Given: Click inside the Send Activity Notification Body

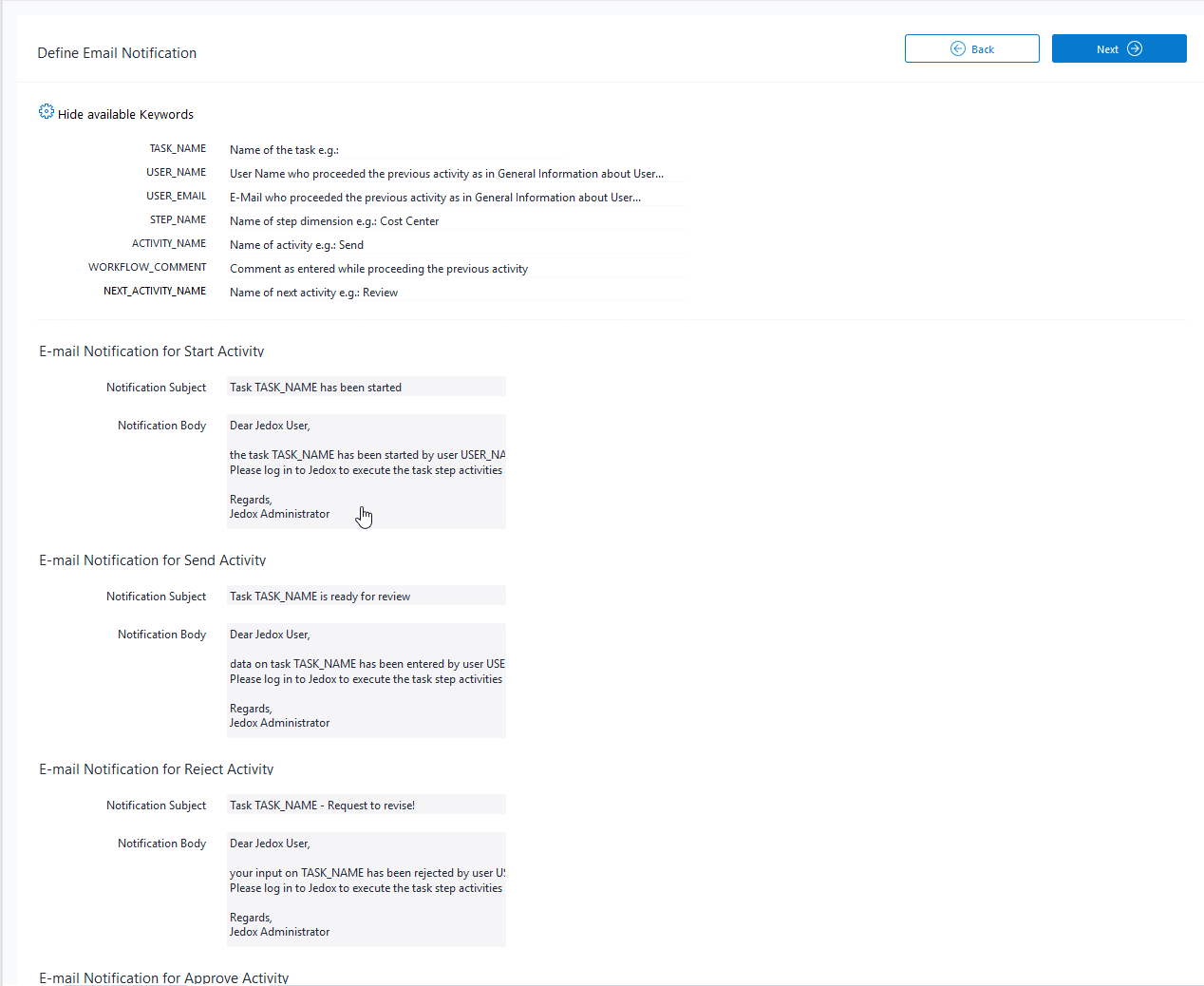Looking at the screenshot, I should coord(366,679).
